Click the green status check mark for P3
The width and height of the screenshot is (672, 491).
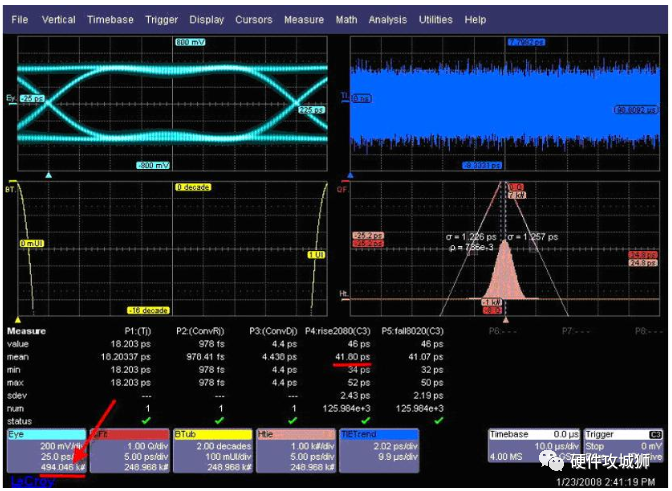pyautogui.click(x=292, y=421)
